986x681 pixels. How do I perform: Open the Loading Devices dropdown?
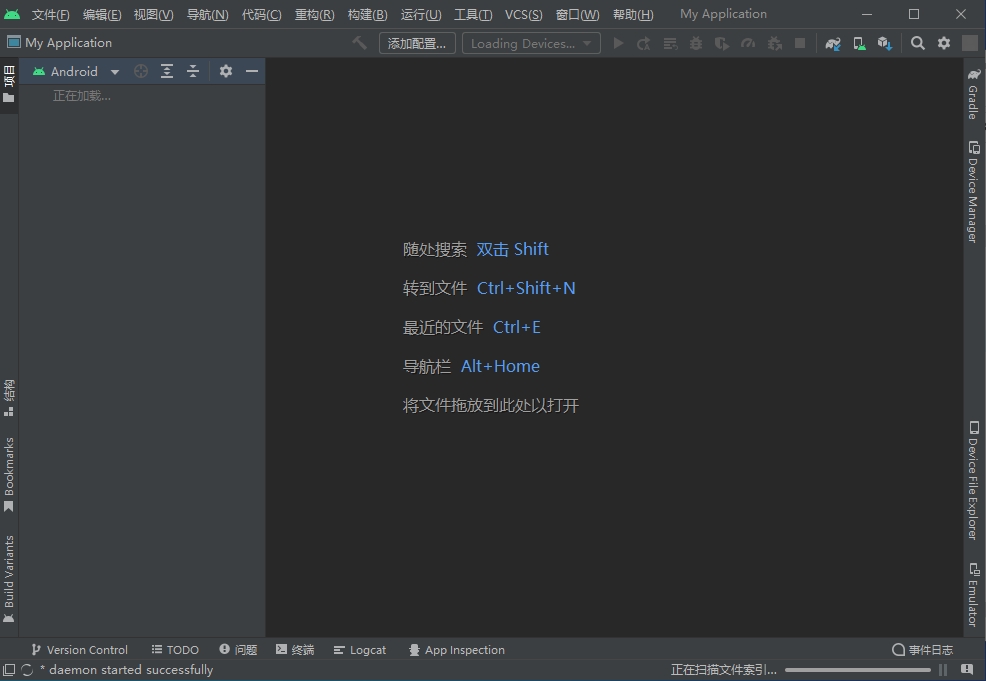coord(531,43)
